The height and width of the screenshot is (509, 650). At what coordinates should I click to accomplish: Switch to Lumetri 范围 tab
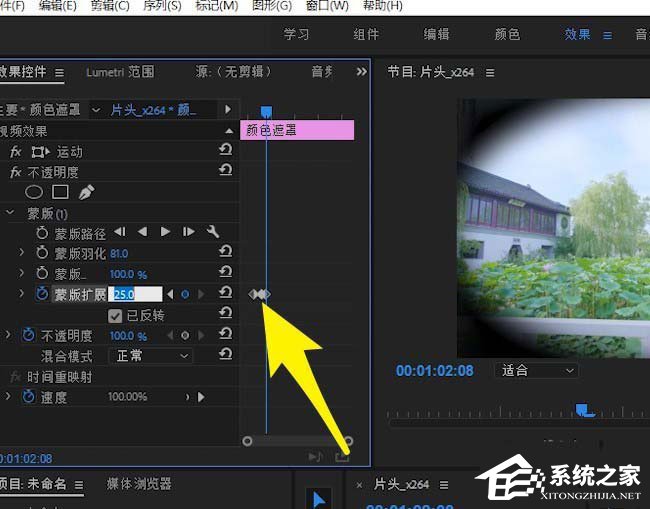click(x=120, y=72)
